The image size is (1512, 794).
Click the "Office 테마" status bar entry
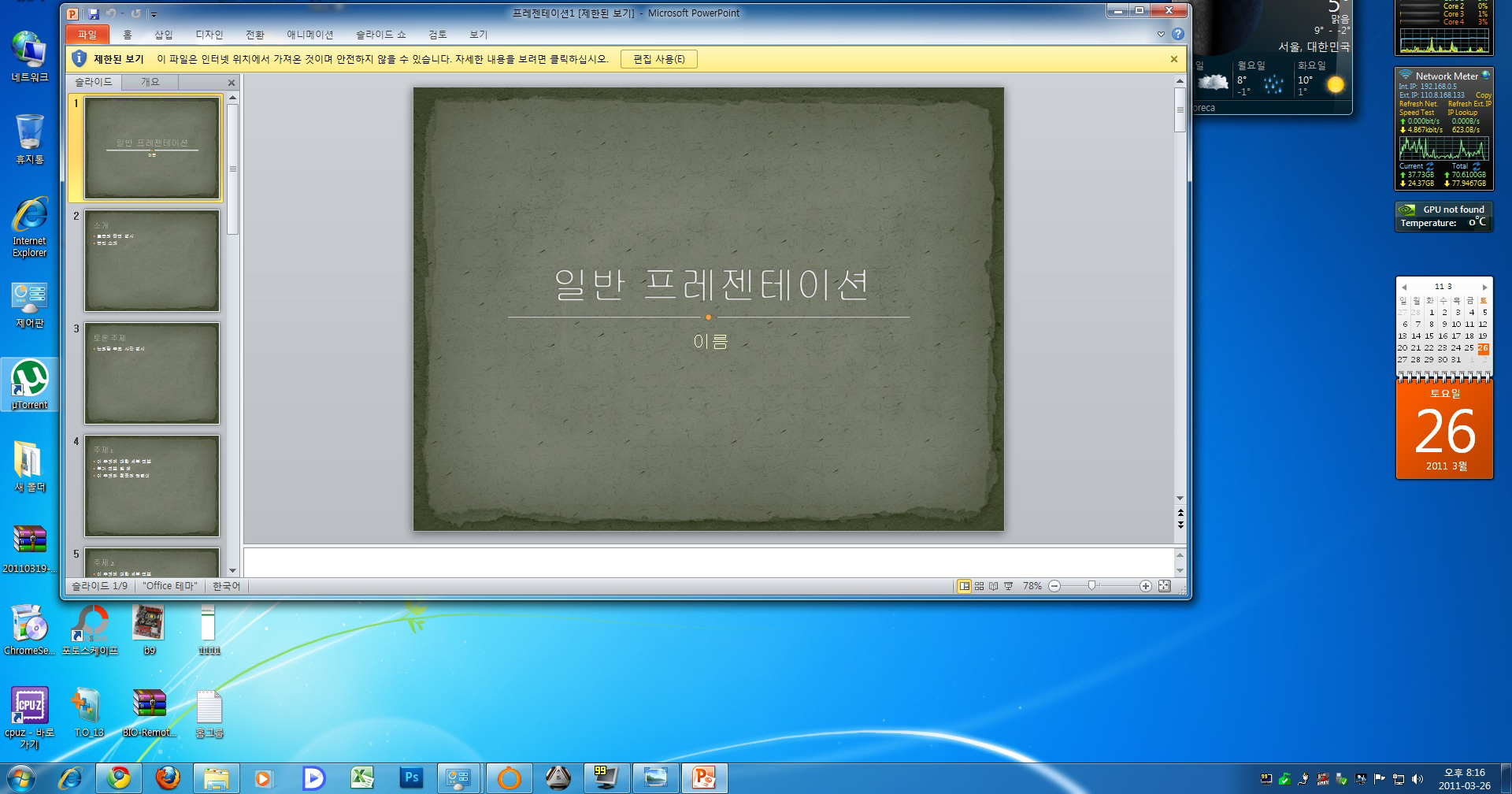tap(170, 586)
